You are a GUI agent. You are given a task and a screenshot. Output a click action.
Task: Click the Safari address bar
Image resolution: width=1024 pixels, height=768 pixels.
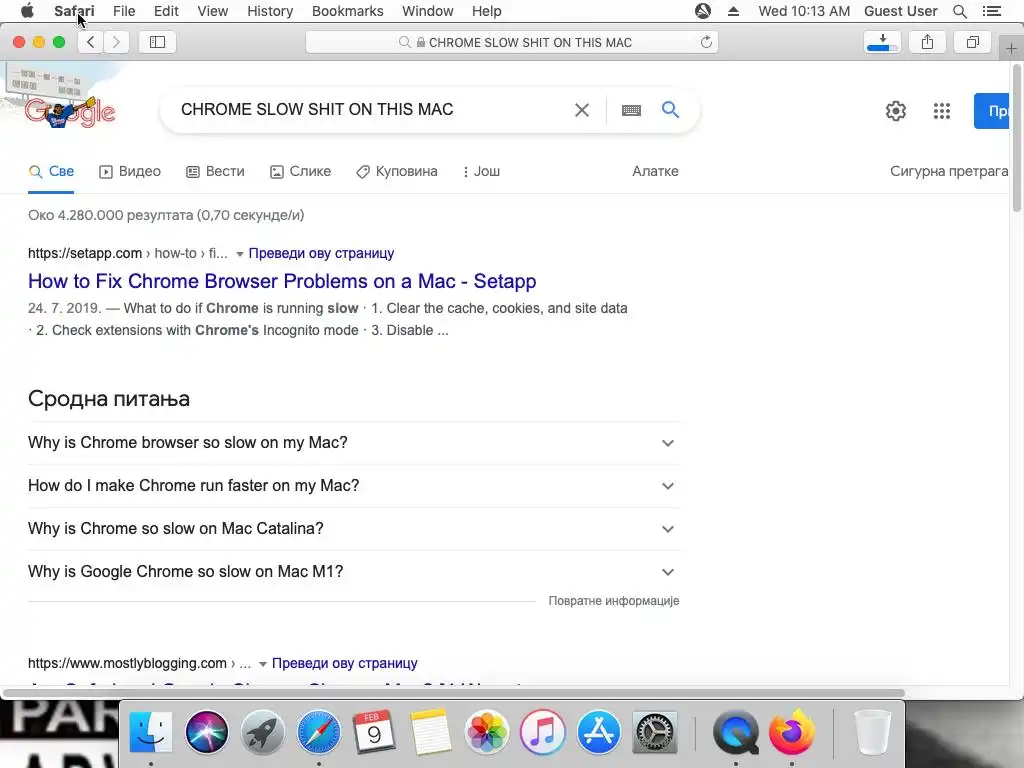coord(512,42)
